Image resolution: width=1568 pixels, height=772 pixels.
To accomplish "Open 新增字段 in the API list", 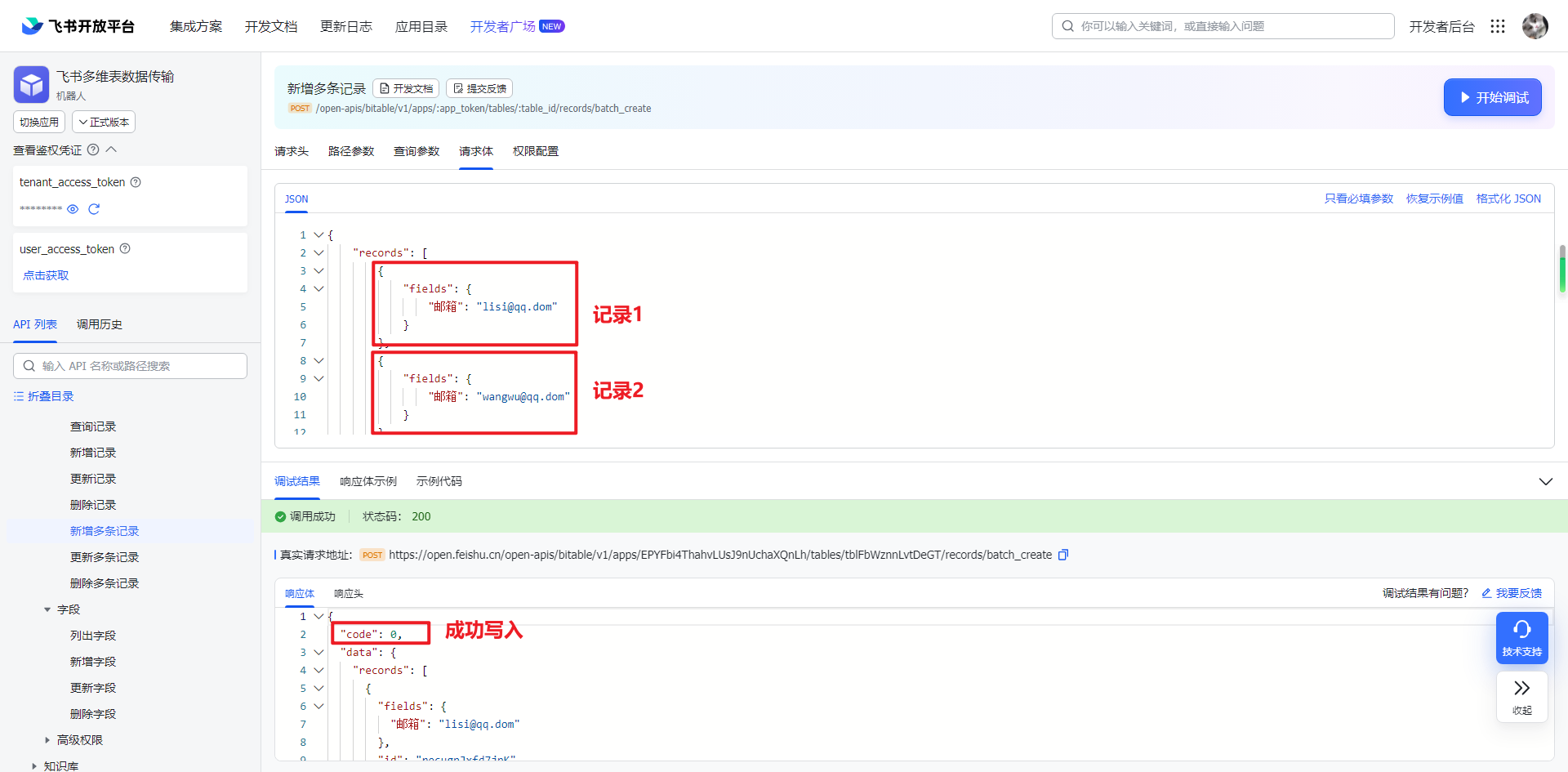I will (x=93, y=662).
